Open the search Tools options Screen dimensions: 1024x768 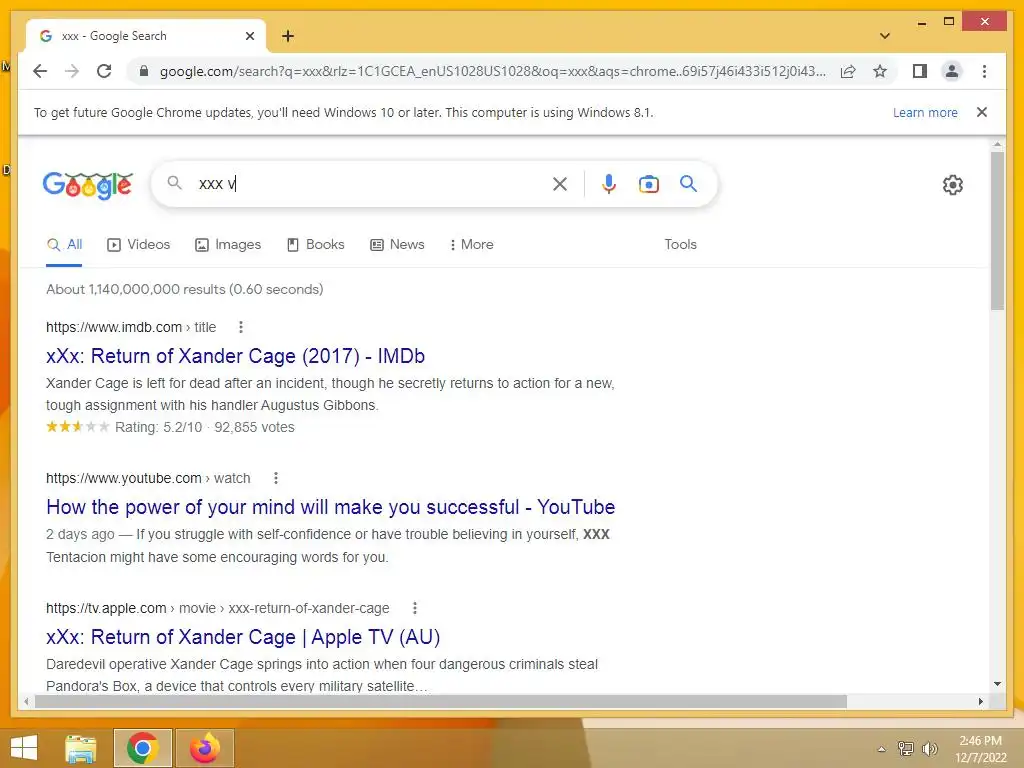[x=680, y=244]
